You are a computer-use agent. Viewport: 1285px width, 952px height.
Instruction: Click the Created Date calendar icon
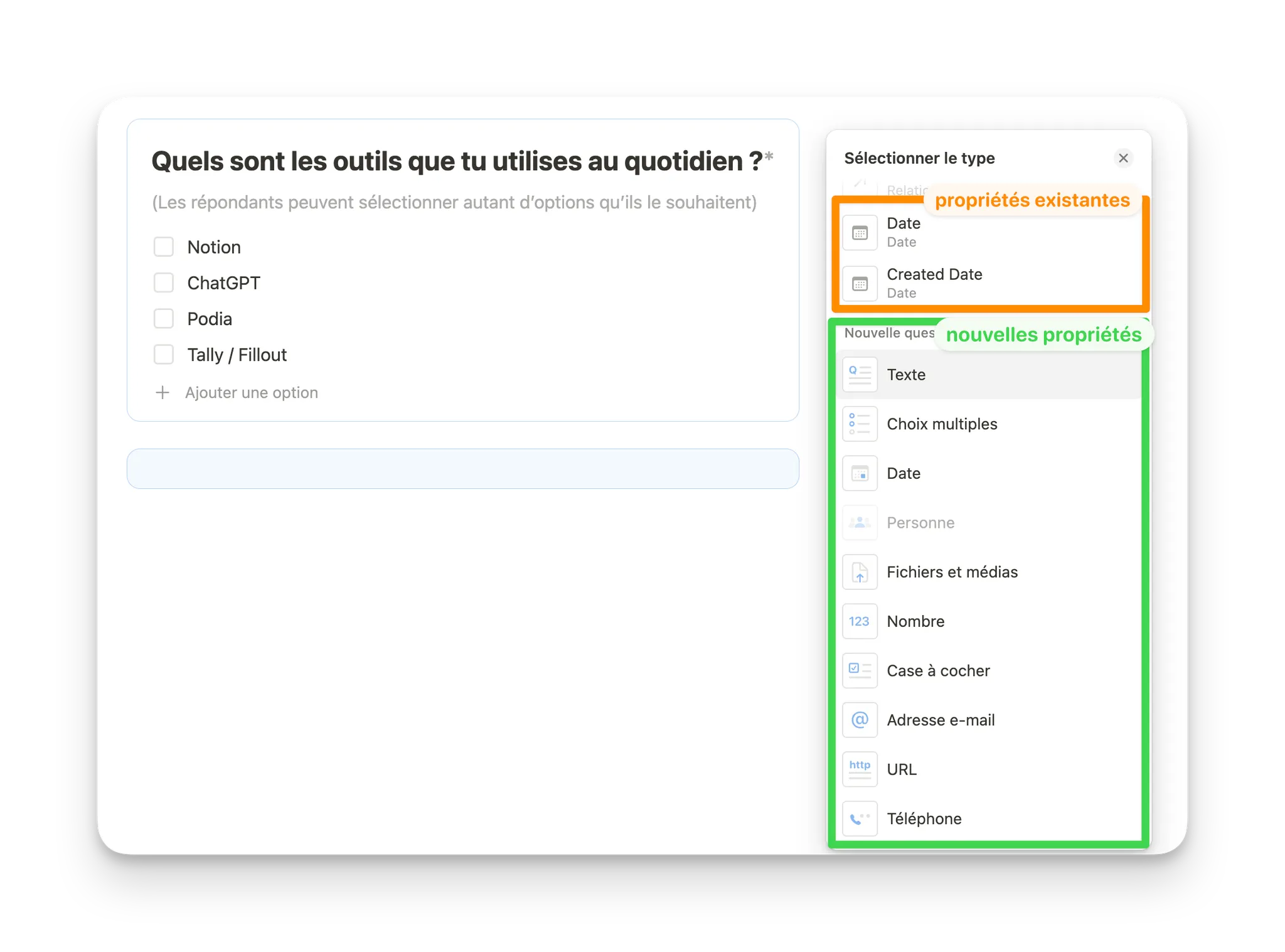(860, 283)
